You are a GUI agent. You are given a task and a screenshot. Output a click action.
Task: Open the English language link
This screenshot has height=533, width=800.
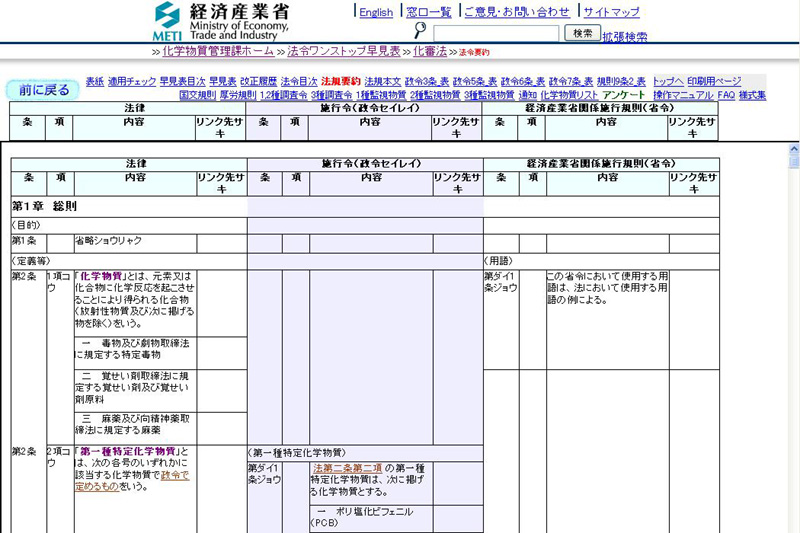point(376,12)
